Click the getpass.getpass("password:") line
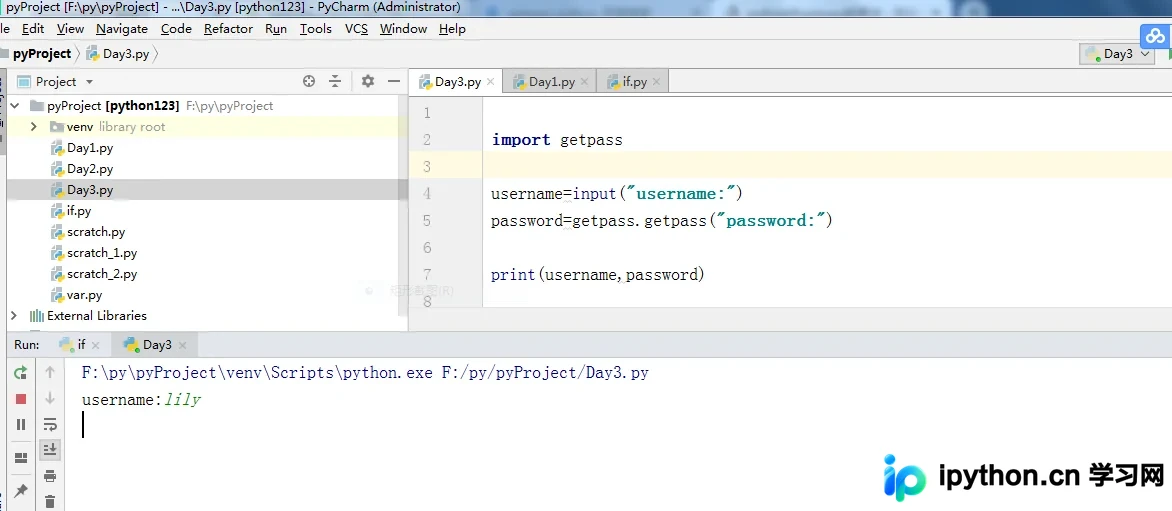Viewport: 1172px width, 511px height. click(661, 220)
